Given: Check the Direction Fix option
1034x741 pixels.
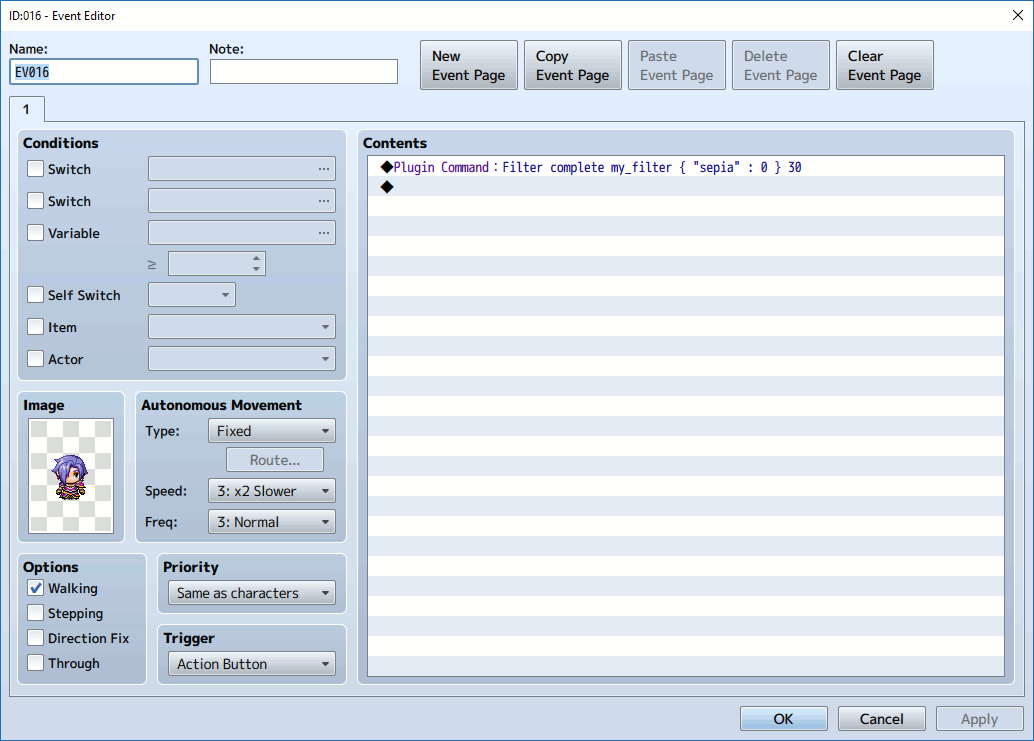Looking at the screenshot, I should (x=36, y=638).
